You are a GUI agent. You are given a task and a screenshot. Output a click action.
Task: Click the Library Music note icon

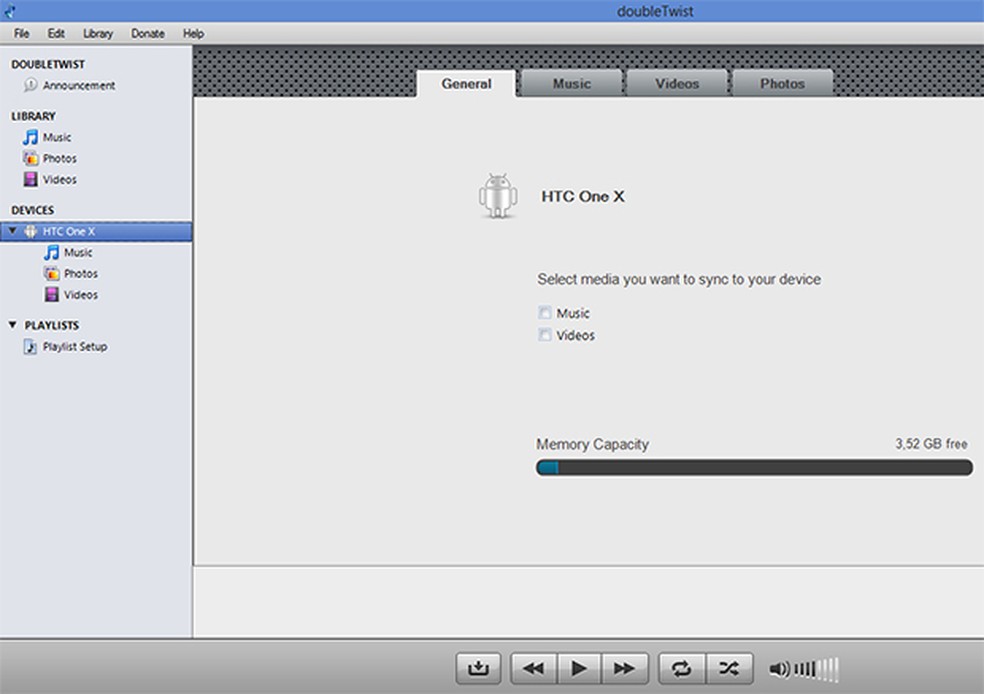point(30,137)
